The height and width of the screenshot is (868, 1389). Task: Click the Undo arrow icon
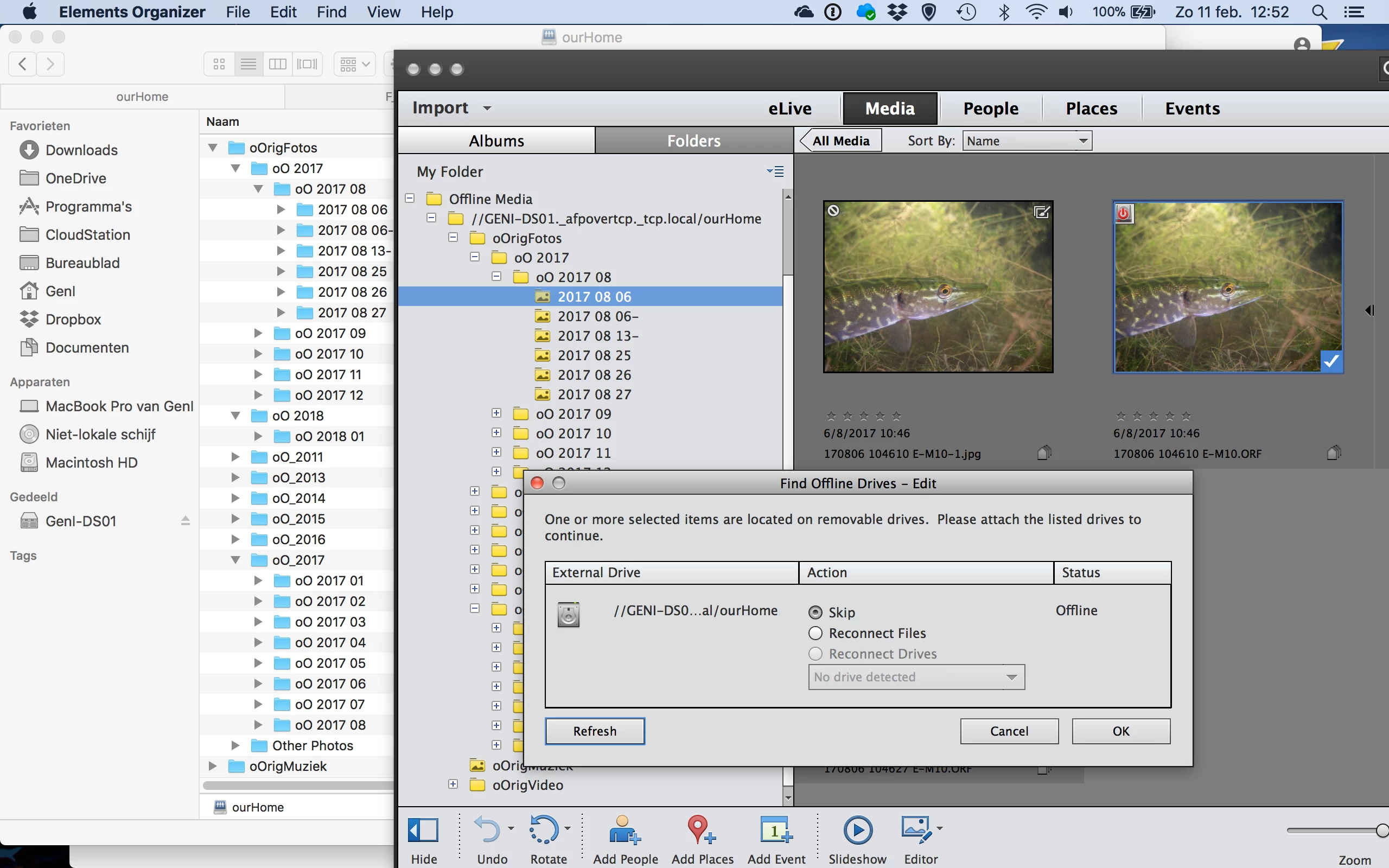coord(487,830)
